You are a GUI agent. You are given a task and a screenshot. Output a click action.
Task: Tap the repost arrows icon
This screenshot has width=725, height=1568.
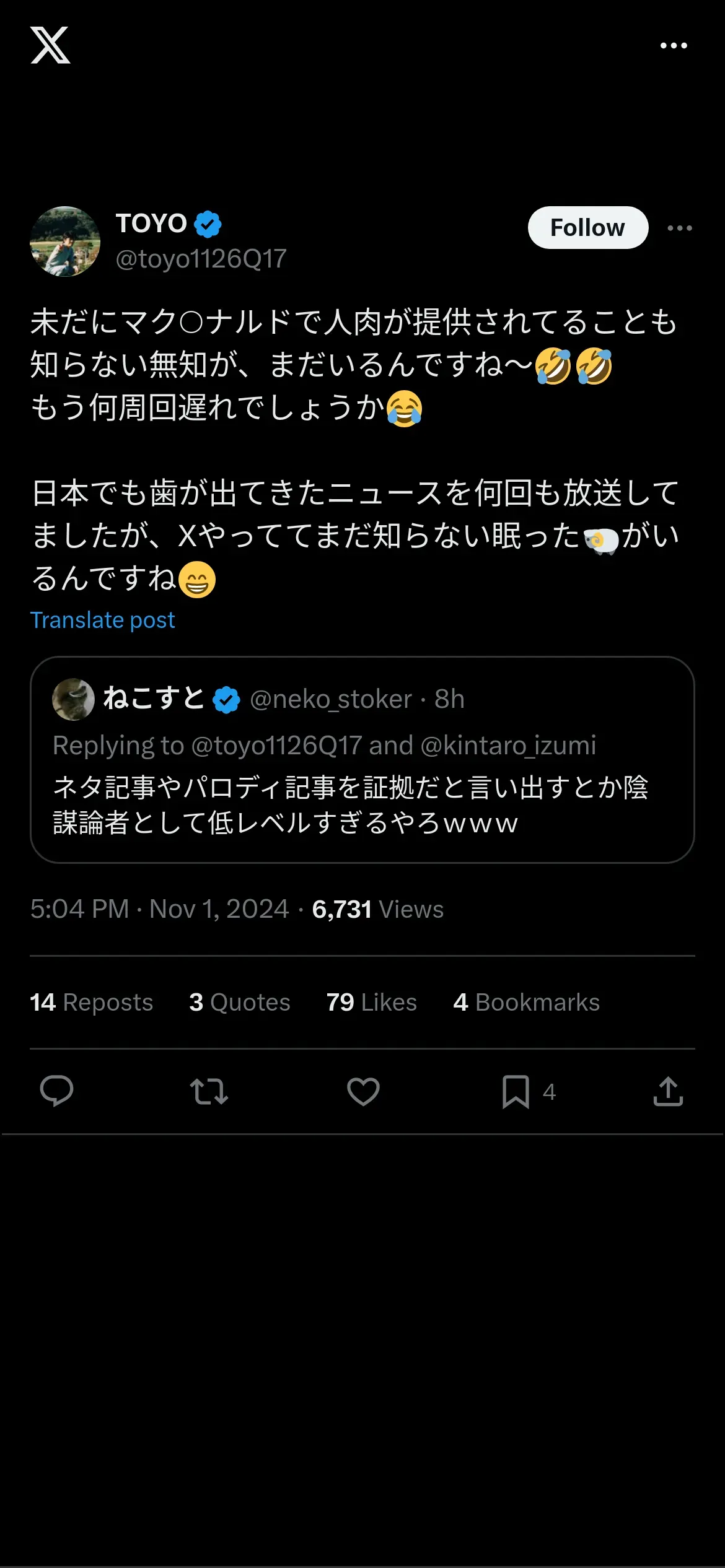pyautogui.click(x=209, y=1091)
